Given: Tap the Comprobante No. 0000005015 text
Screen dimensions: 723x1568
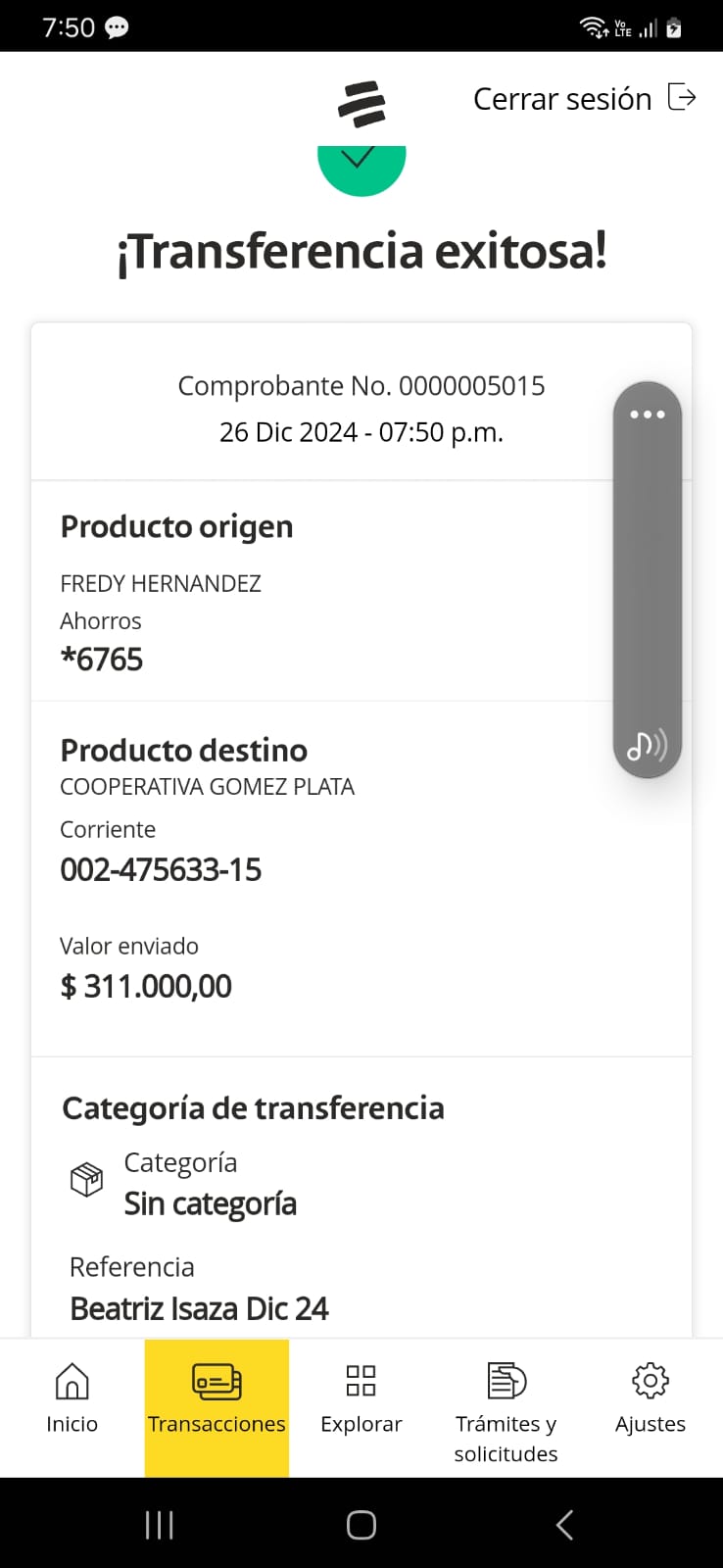Looking at the screenshot, I should [x=361, y=386].
